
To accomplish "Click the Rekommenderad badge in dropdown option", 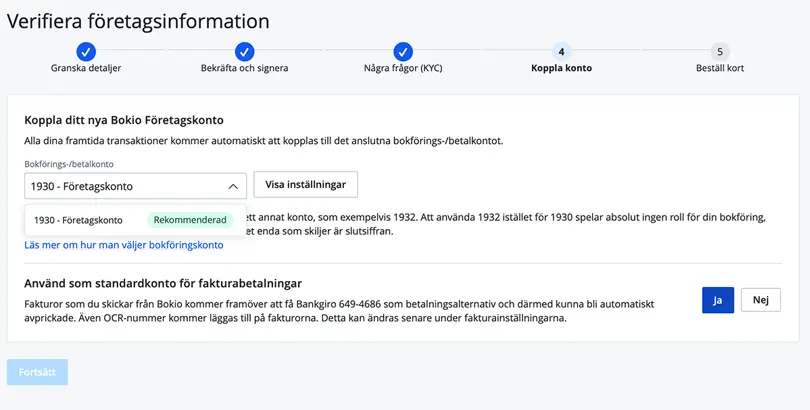I will coord(190,220).
